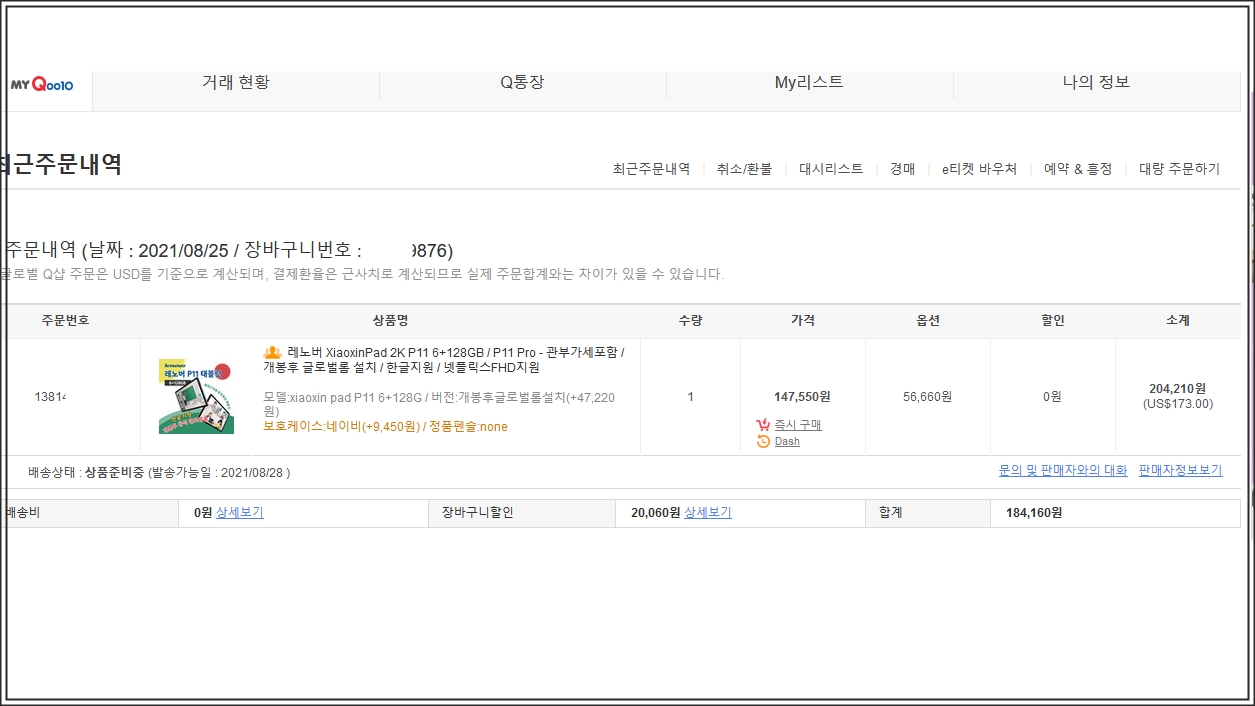Viewport: 1255px width, 706px height.
Task: Click the 20,060원 cart discount amount
Action: (655, 512)
